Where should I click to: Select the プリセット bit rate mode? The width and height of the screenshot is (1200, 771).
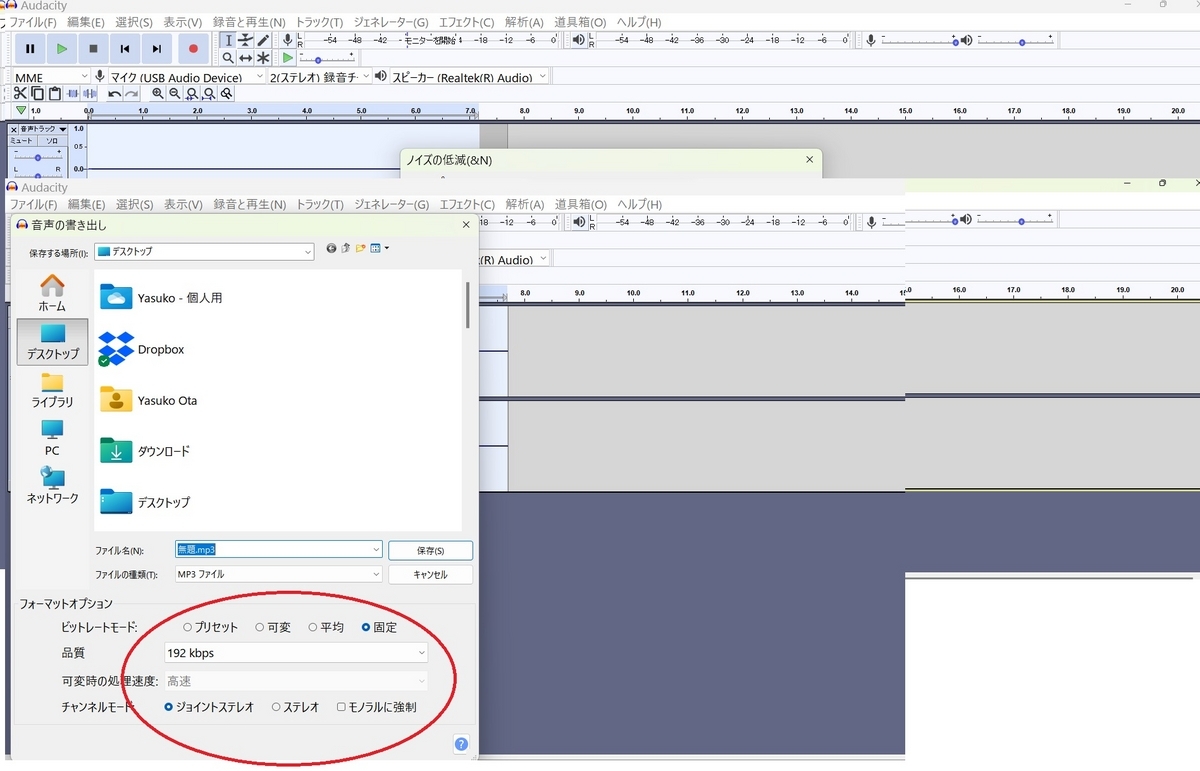click(211, 627)
